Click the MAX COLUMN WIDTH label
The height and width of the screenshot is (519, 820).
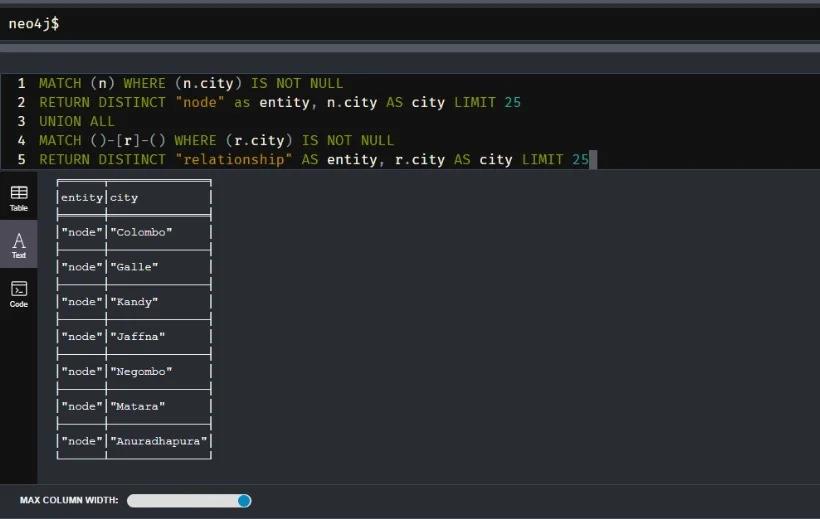pyautogui.click(x=69, y=500)
